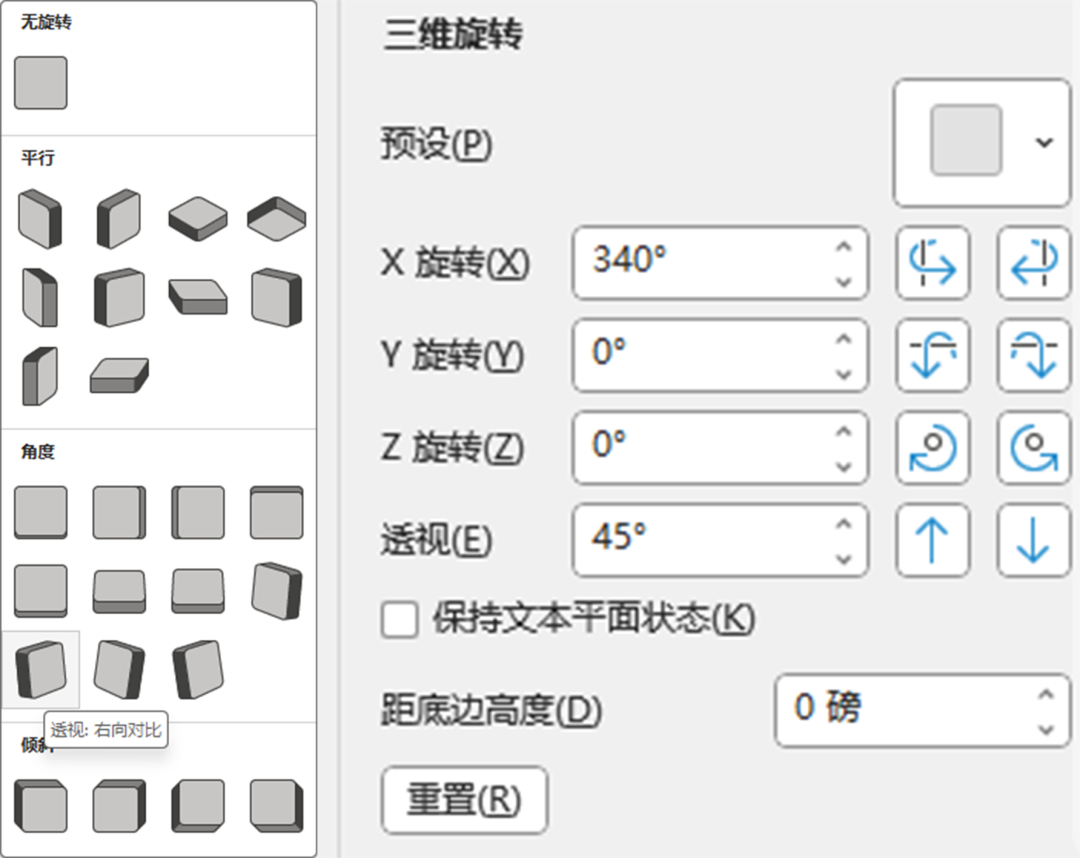Click Y 旋转 field showing 0°
The width and height of the screenshot is (1080, 858).
720,355
